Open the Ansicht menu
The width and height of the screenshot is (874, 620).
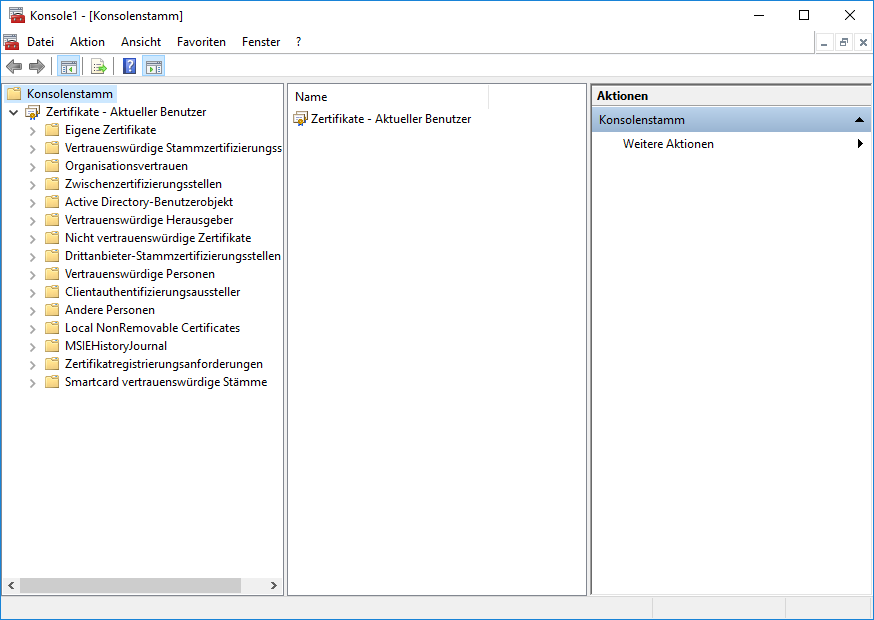[140, 42]
